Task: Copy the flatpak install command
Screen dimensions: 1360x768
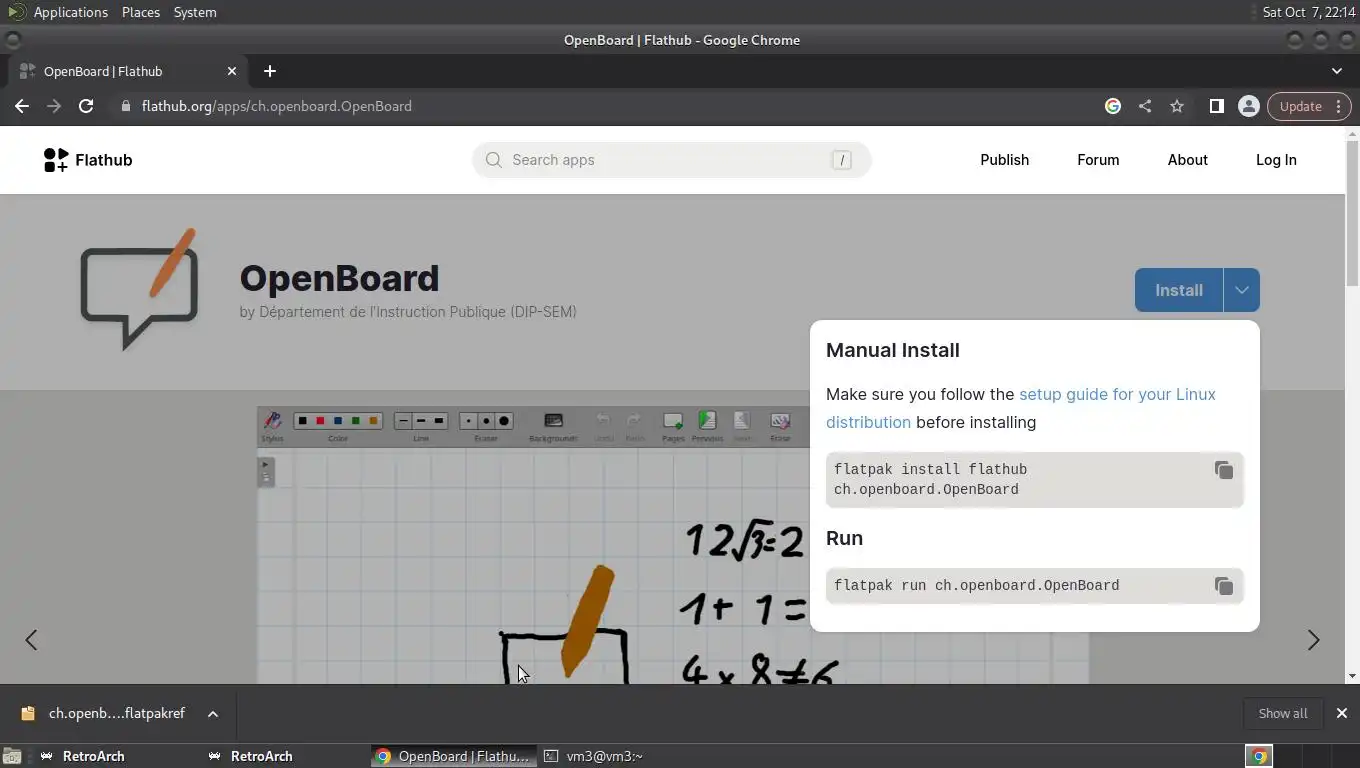Action: point(1223,470)
